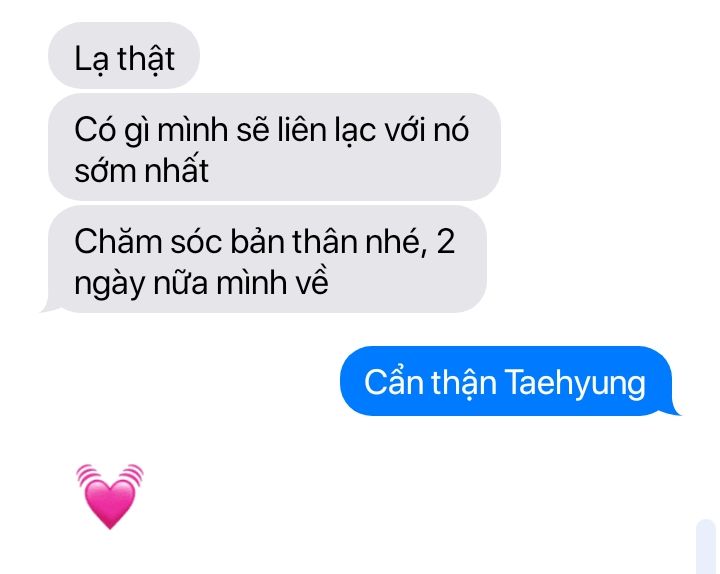720x574 pixels.
Task: Click the blue "Cẩn thận Taehyung" sent bubble
Action: (506, 381)
